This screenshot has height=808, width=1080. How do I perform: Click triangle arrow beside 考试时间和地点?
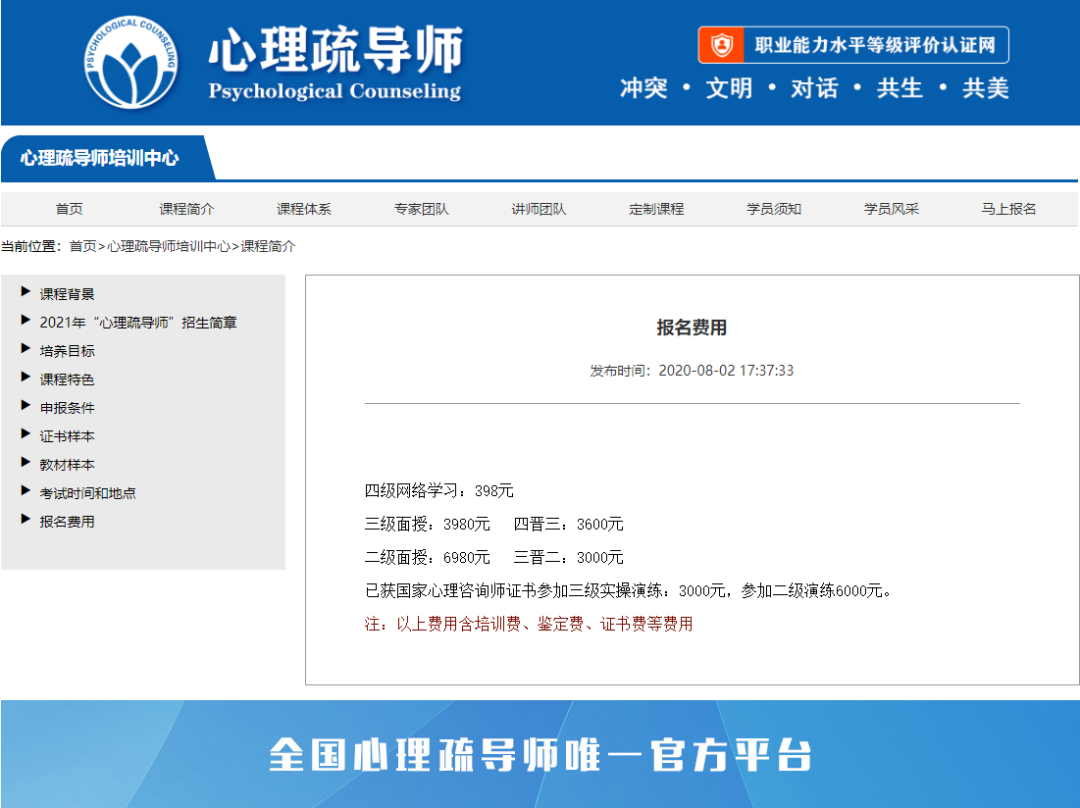click(25, 490)
